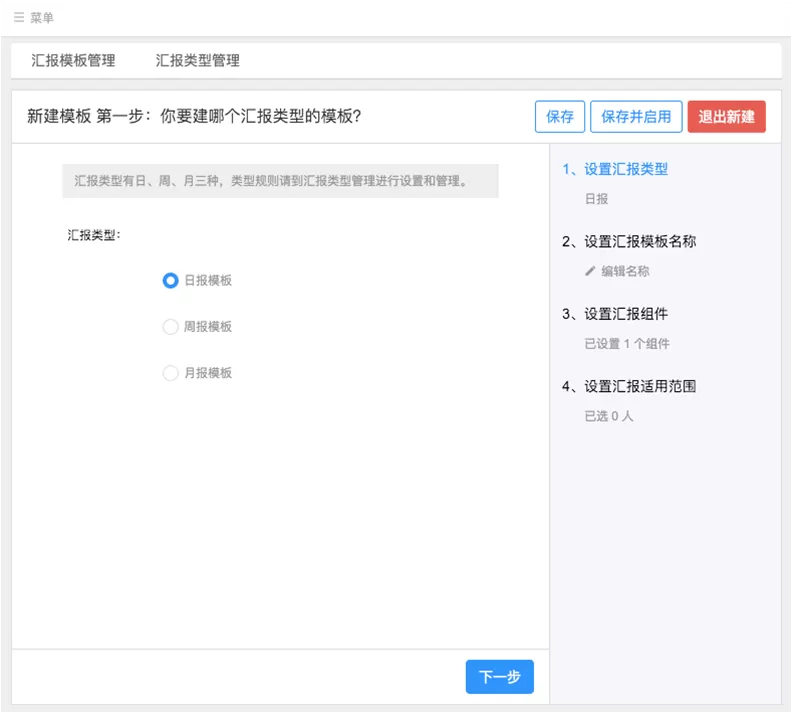
Task: Switch to the 汇报模板管理 tab
Action: tap(73, 61)
